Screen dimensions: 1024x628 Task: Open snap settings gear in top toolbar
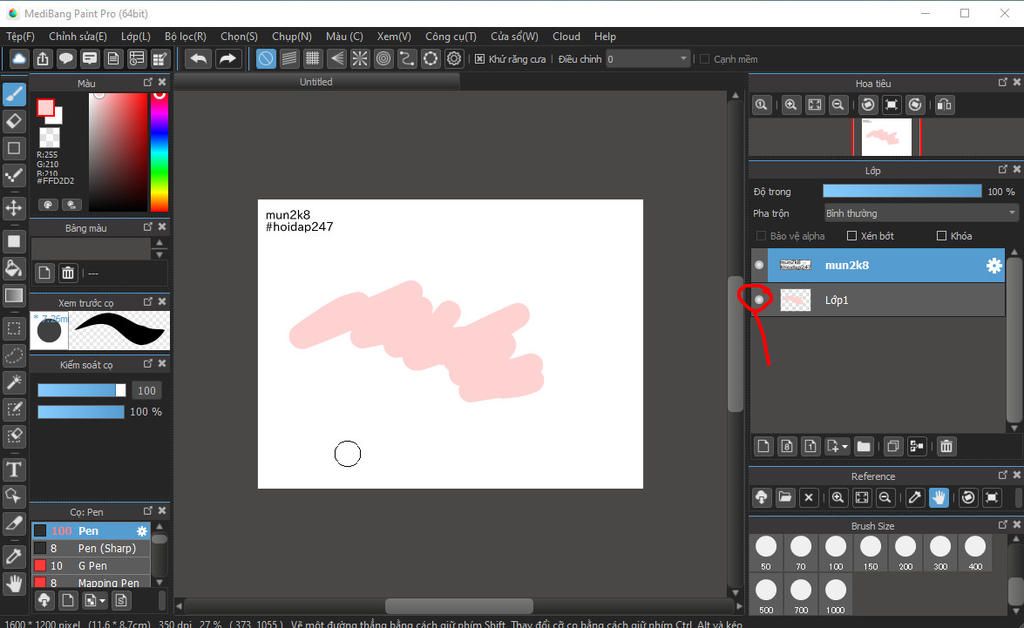(x=454, y=59)
